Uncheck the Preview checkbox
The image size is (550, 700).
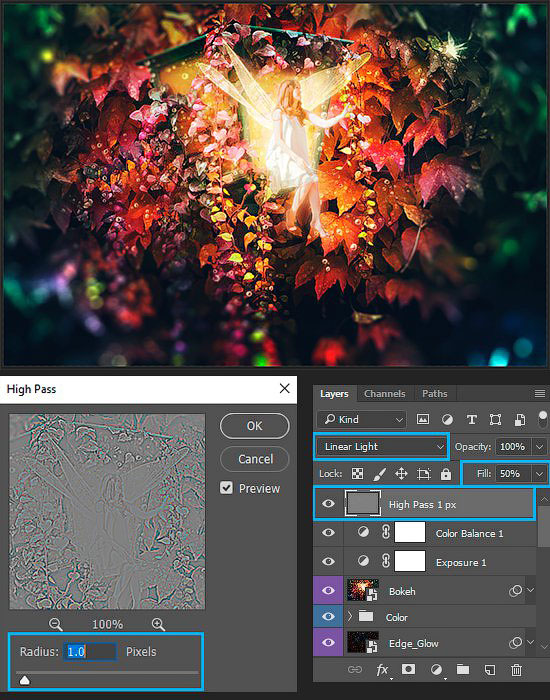click(226, 488)
